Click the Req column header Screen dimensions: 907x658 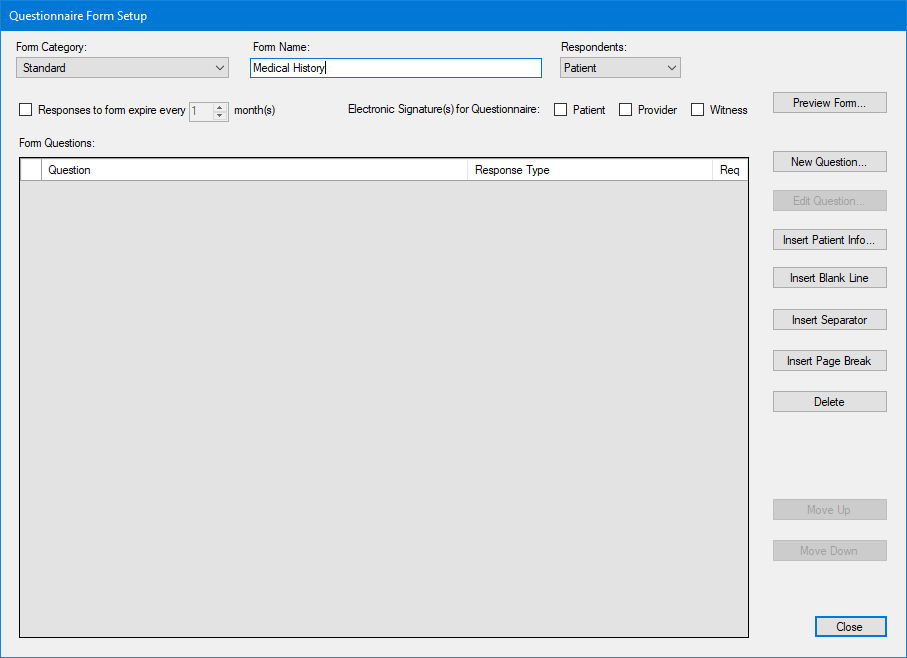[730, 170]
